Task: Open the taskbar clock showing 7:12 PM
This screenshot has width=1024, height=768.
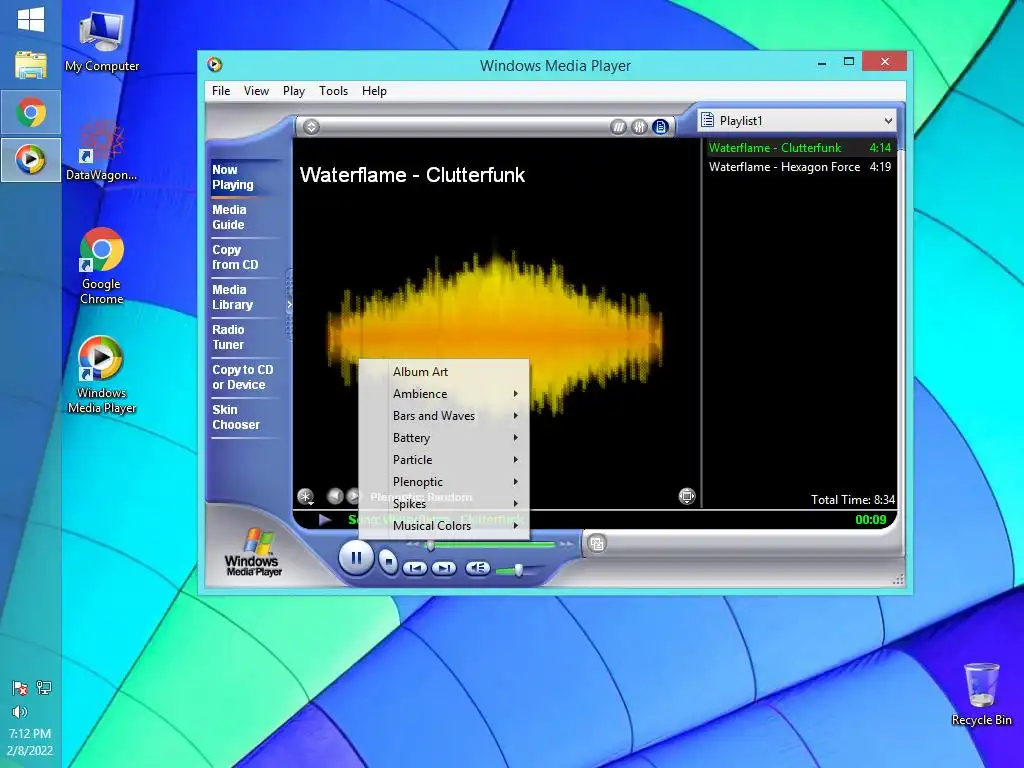Action: (x=30, y=742)
